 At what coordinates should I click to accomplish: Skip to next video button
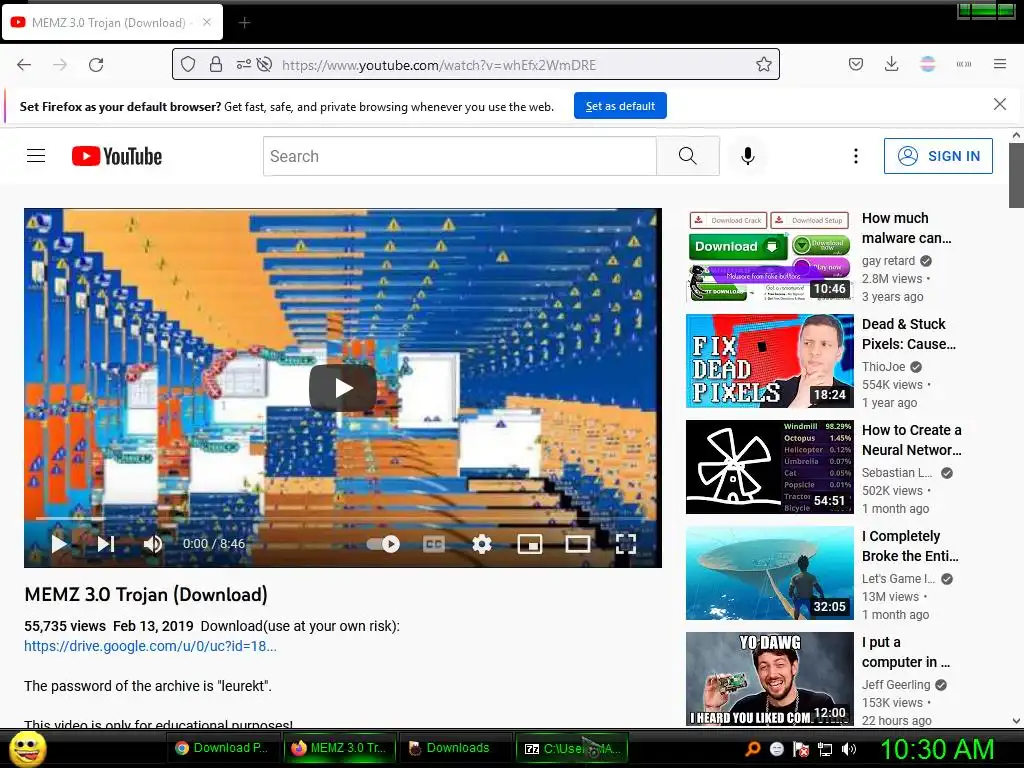[x=106, y=543]
